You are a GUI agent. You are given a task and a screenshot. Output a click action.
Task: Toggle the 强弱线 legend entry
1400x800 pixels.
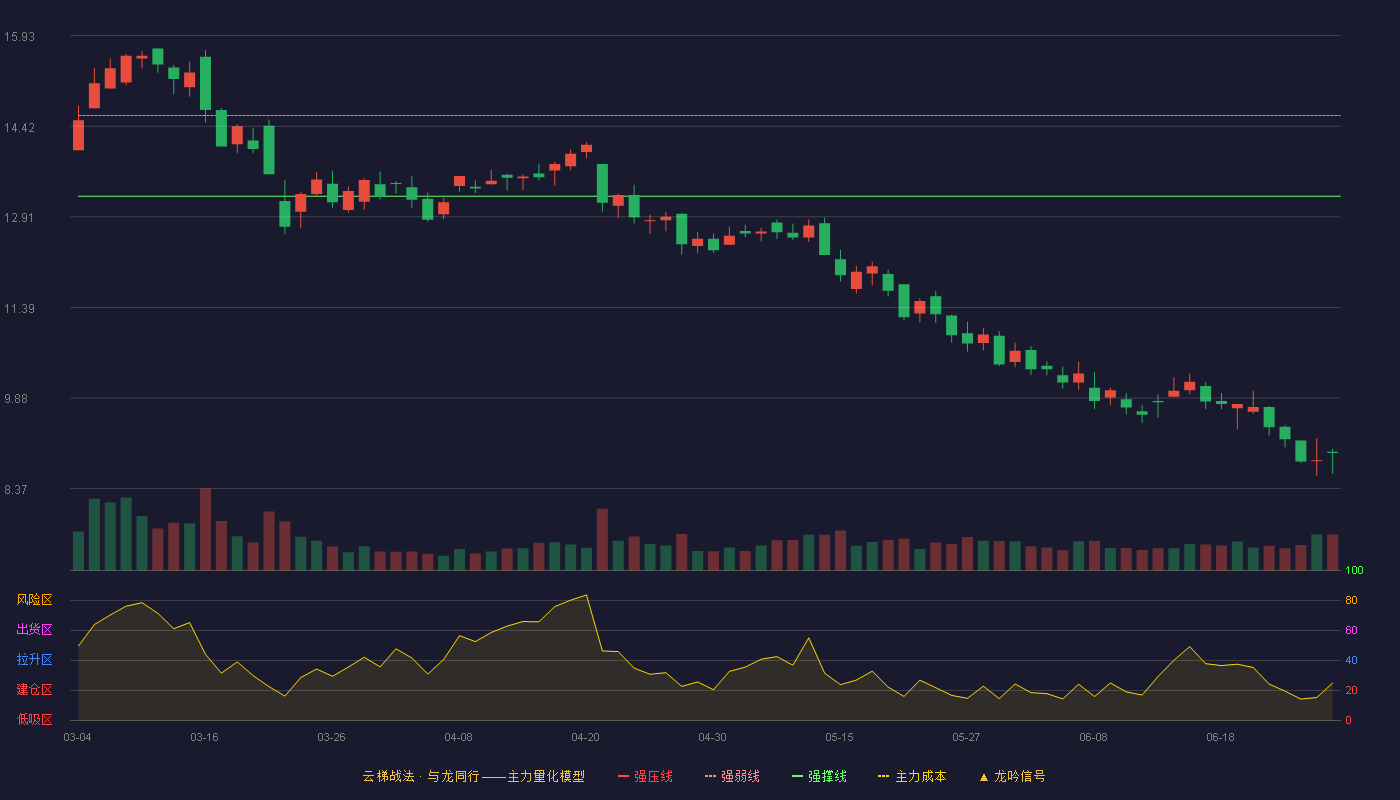point(732,776)
